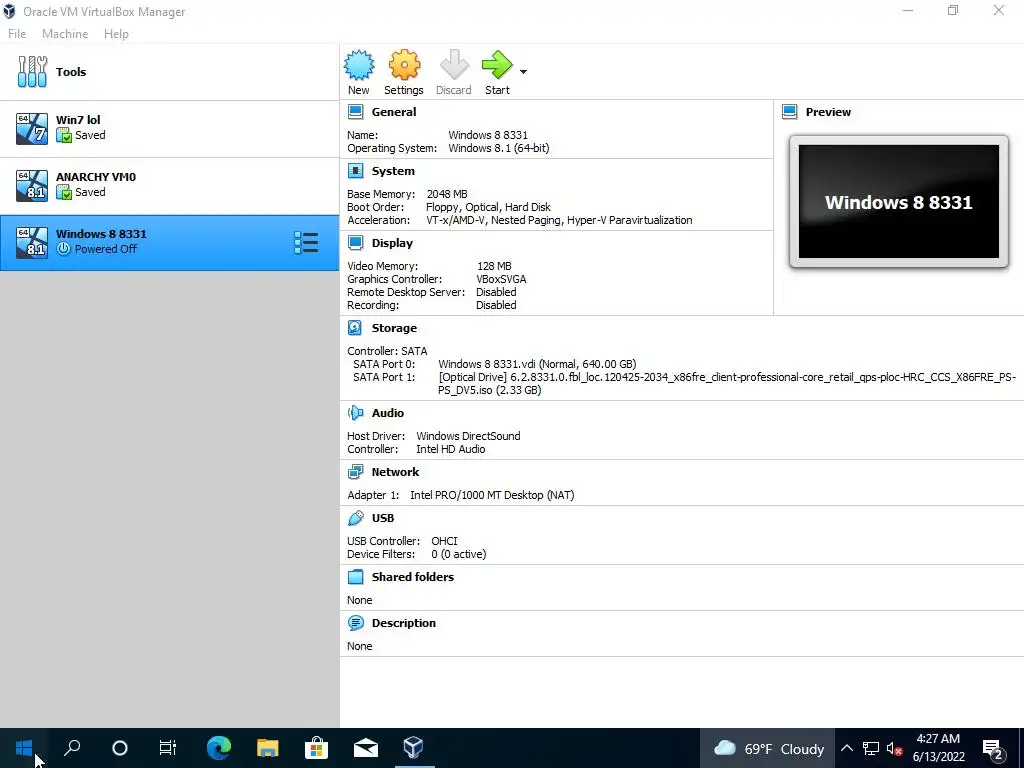This screenshot has height=768, width=1024.
Task: Click the Windows 8 8331 OS icon
Action: click(x=32, y=242)
